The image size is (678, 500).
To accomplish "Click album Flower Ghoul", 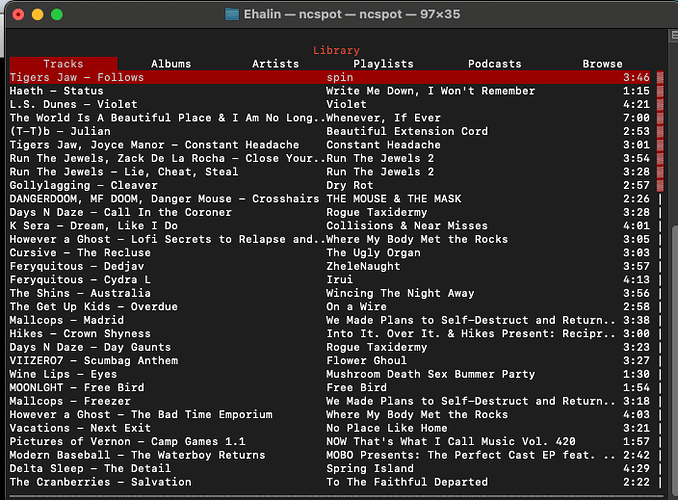I will click(366, 360).
